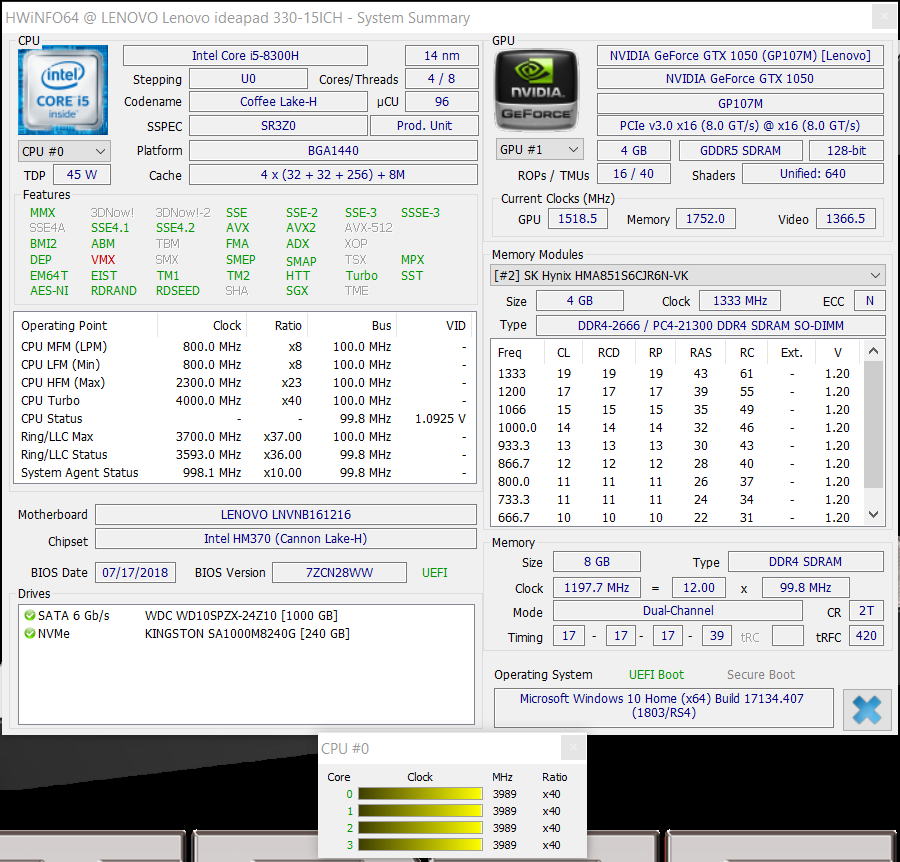Click the GDDR5 SDRAM memory type field
Image resolution: width=900 pixels, height=862 pixels.
(740, 150)
